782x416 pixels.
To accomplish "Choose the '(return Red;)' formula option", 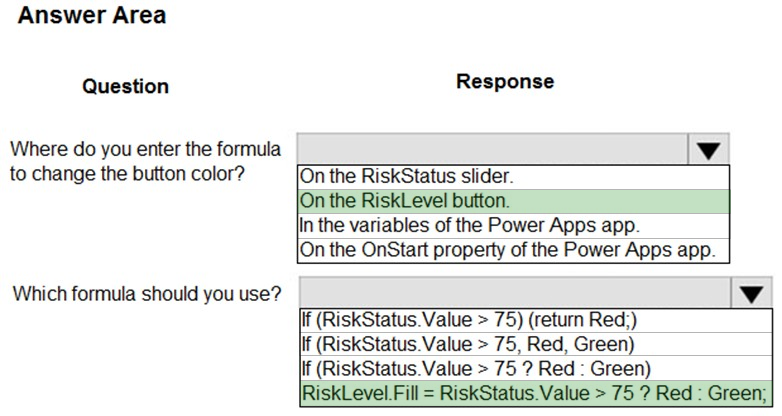I will point(536,320).
